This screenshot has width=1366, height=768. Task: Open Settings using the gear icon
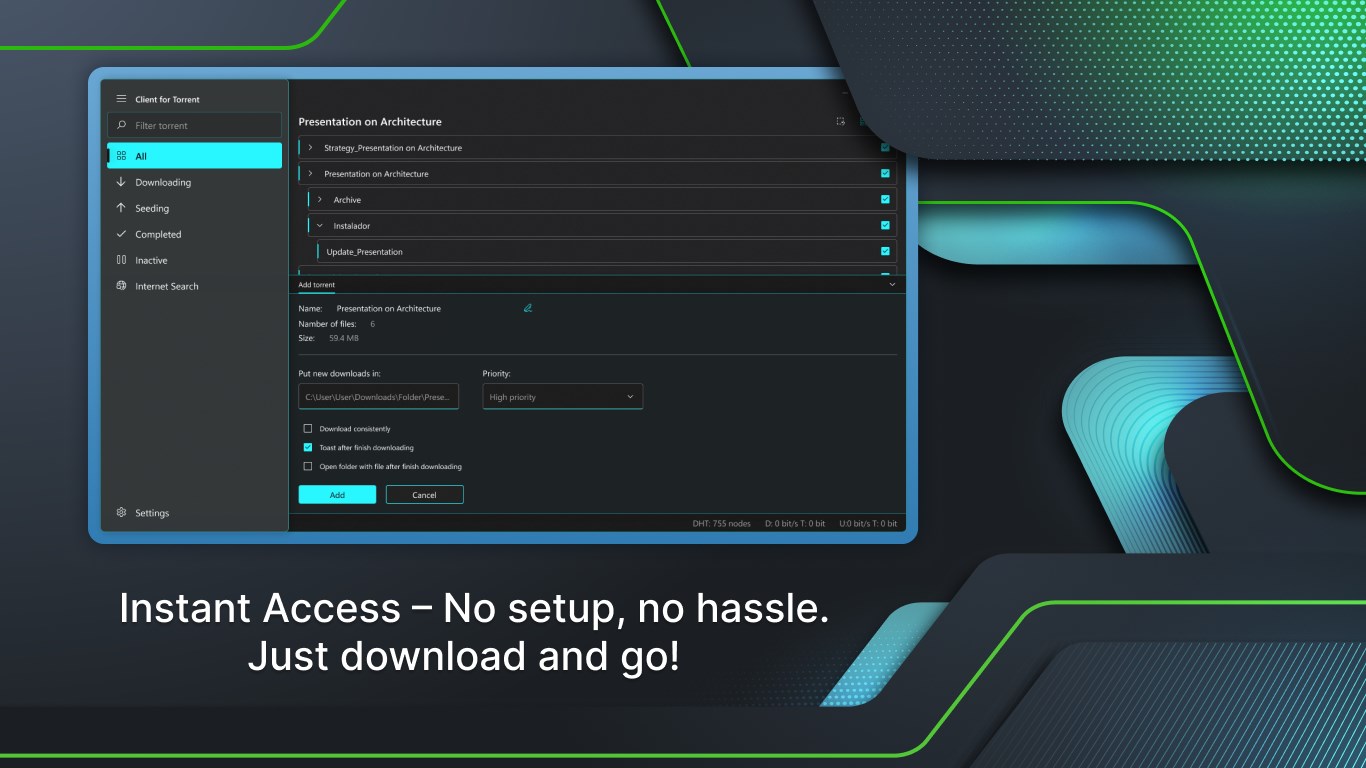pyautogui.click(x=122, y=513)
